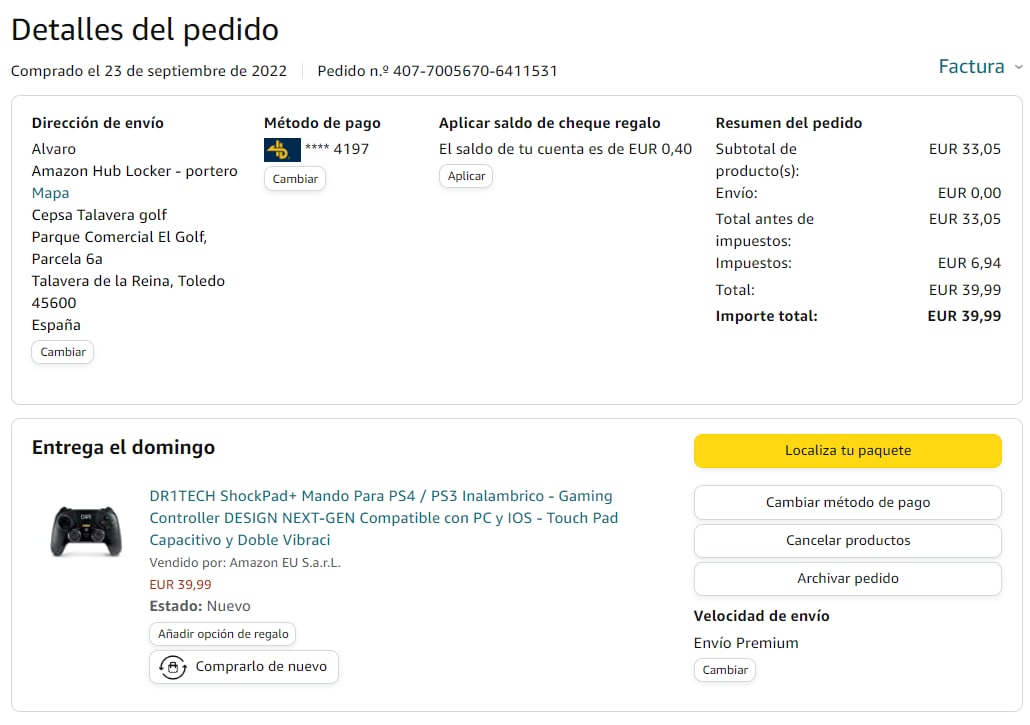The width and height of the screenshot is (1030, 725).
Task: Click the payment card logo icon
Action: (282, 150)
